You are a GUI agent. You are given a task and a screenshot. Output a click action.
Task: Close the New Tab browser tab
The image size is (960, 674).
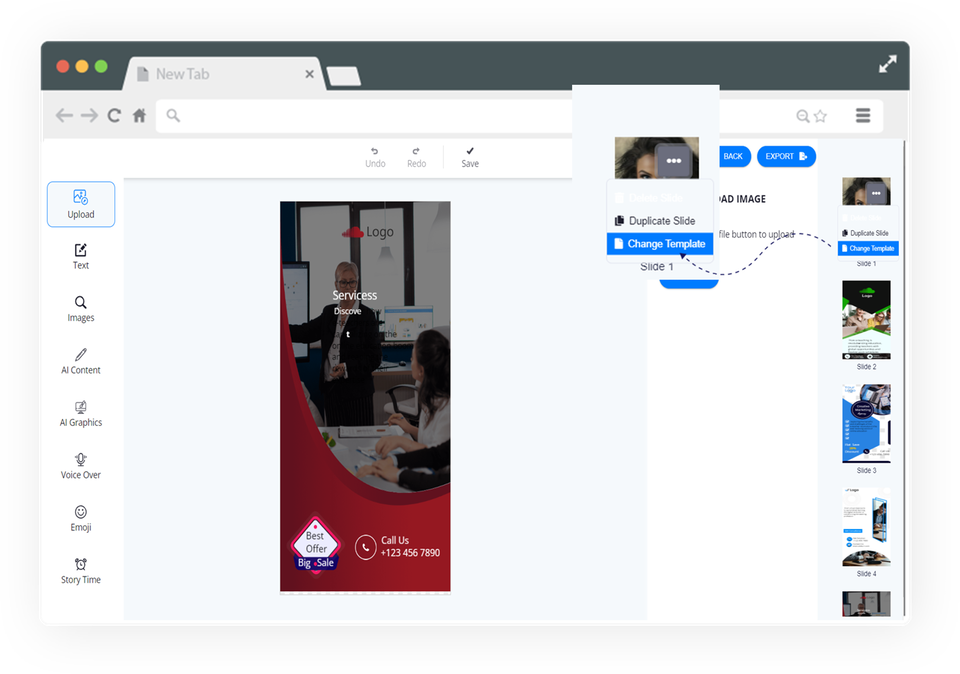click(310, 74)
